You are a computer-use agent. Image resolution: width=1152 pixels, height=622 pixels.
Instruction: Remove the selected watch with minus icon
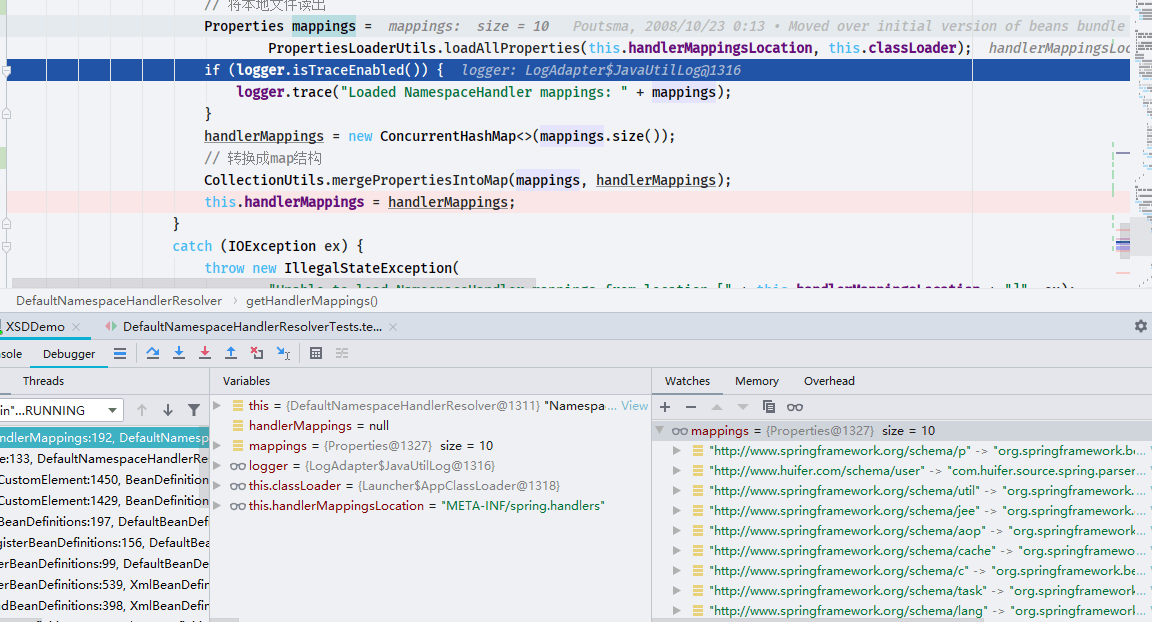[x=691, y=407]
